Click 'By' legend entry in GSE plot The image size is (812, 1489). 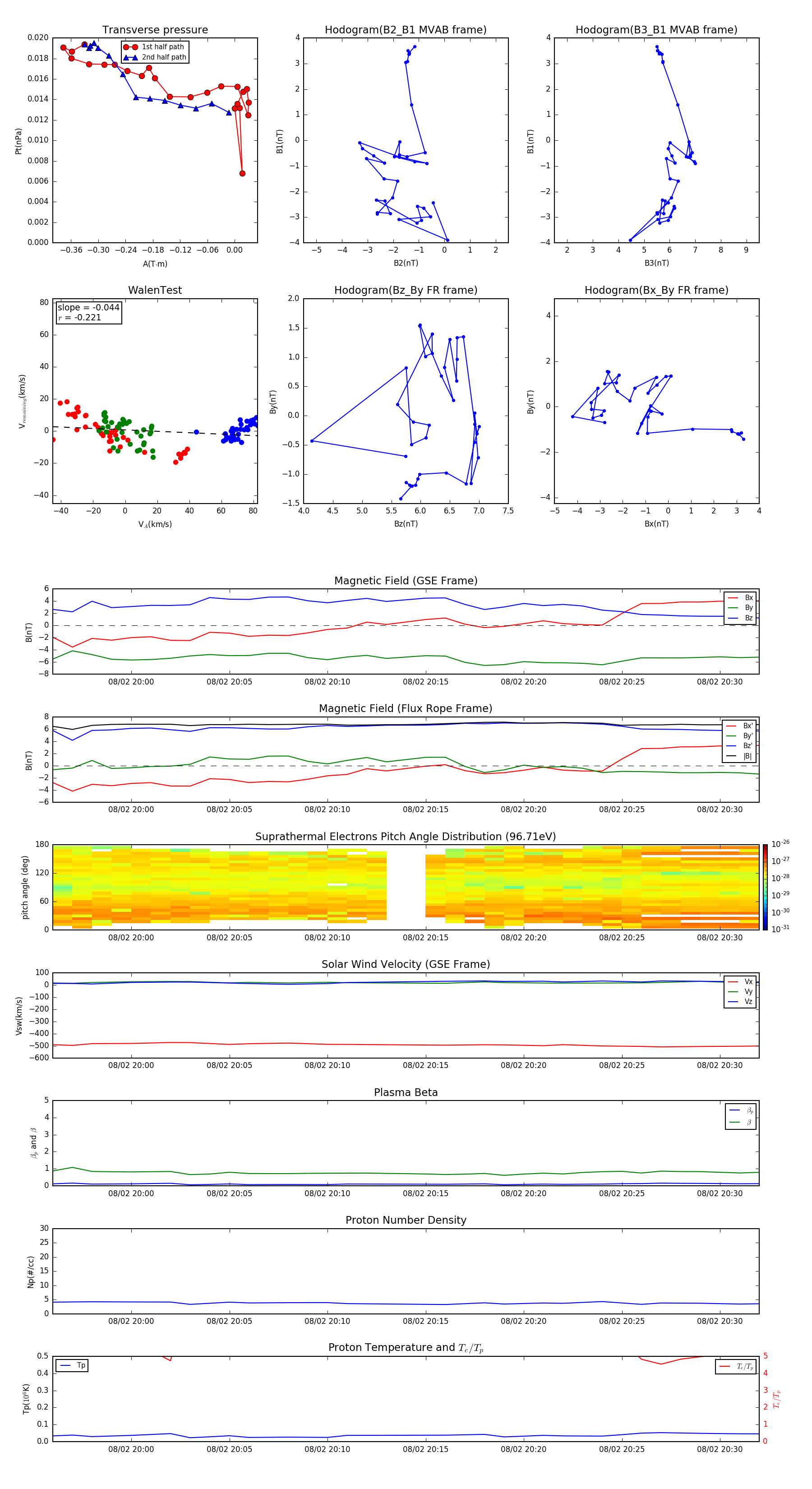click(740, 607)
